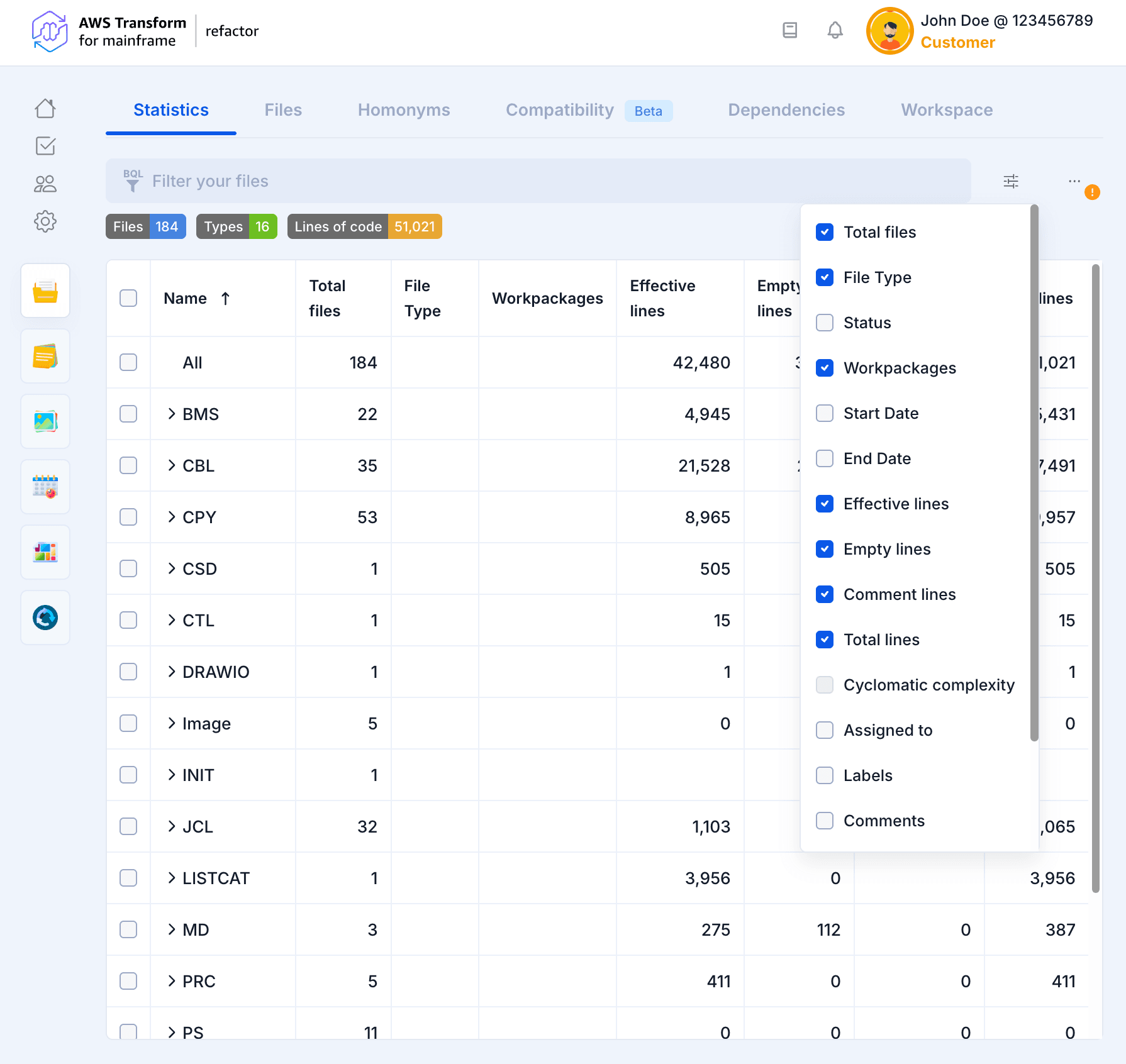Viewport: 1126px width, 1064px height.
Task: Open the documentation book icon
Action: click(x=789, y=30)
